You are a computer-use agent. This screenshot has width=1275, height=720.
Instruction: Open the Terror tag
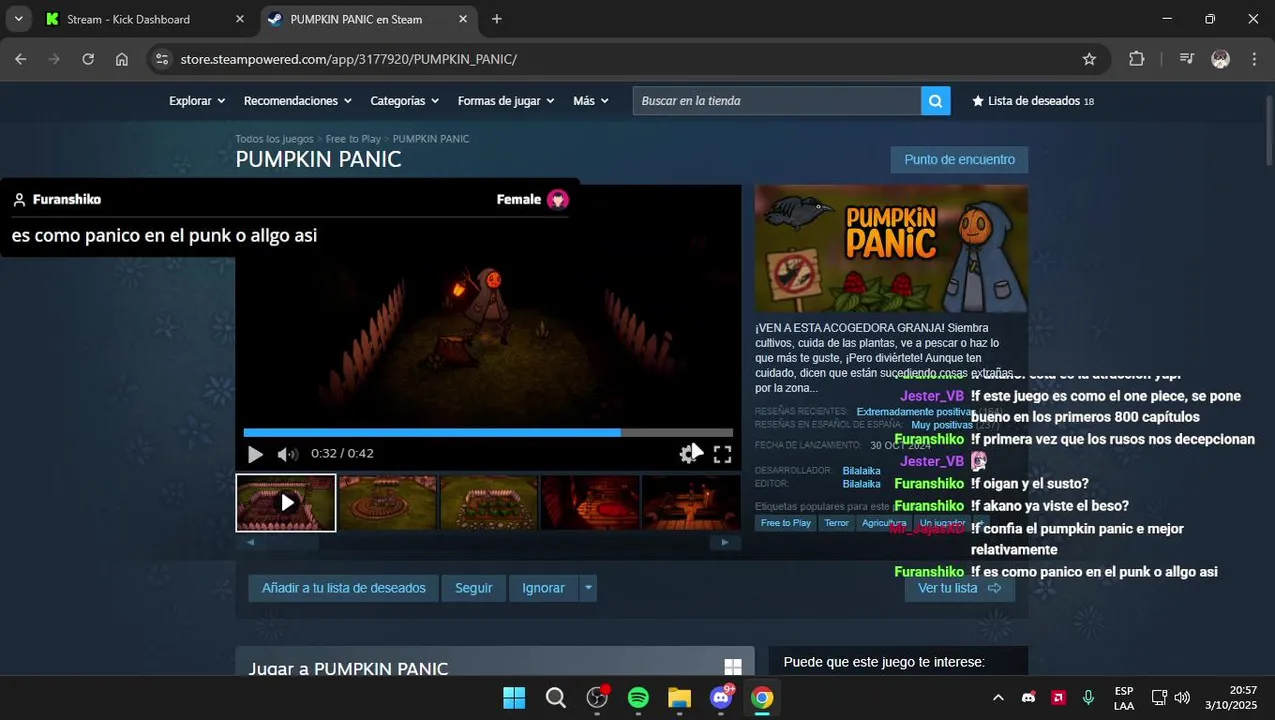tap(837, 523)
